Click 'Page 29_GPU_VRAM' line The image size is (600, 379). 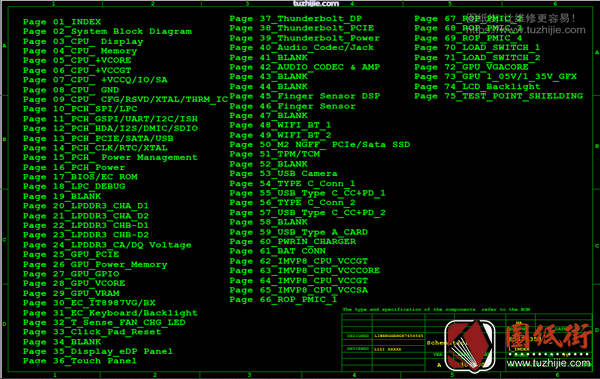pos(71,294)
